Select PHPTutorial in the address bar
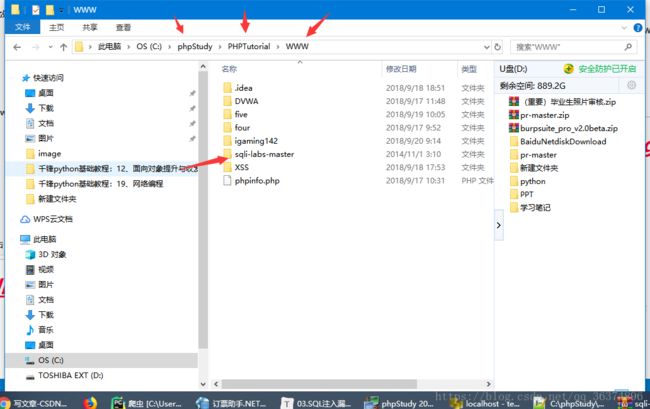Viewport: 650px width, 409px height. point(249,46)
